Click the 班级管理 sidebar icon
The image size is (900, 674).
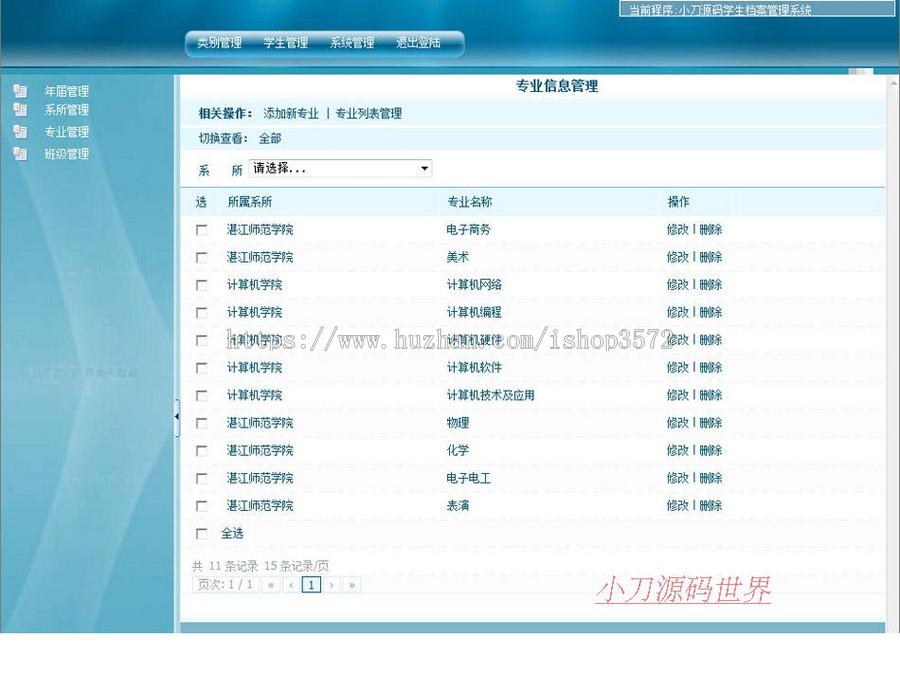20,154
